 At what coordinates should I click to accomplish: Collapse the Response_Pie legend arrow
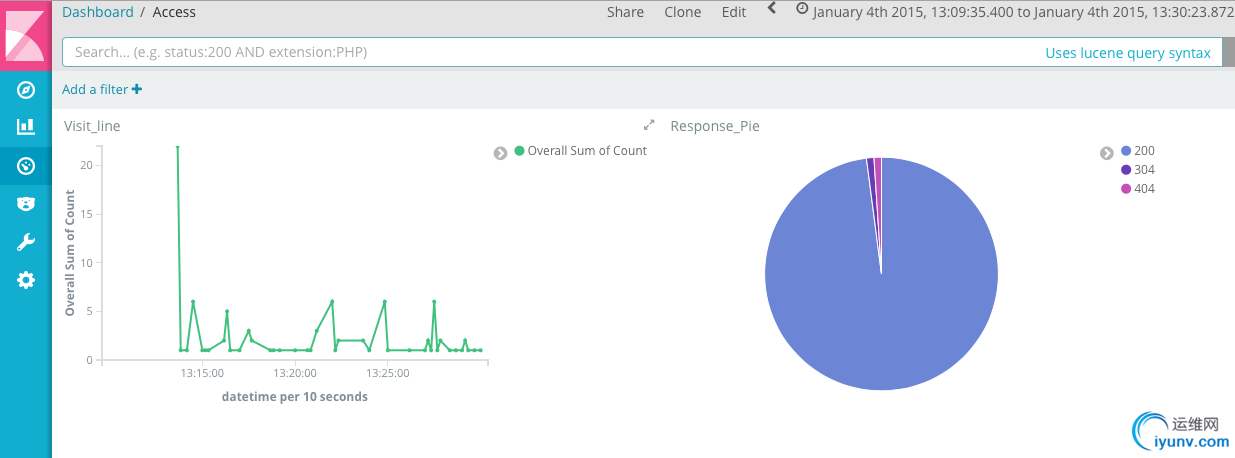tap(1106, 153)
